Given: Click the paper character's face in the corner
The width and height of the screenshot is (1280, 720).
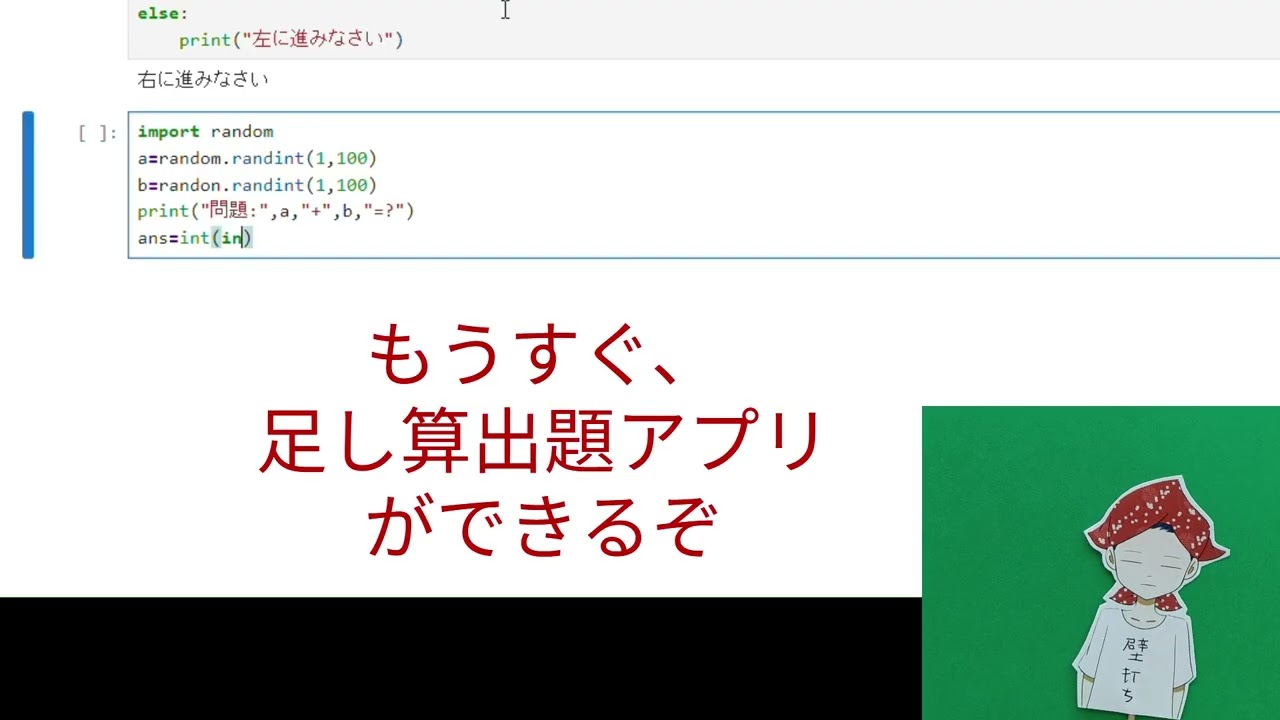Looking at the screenshot, I should point(1144,571).
